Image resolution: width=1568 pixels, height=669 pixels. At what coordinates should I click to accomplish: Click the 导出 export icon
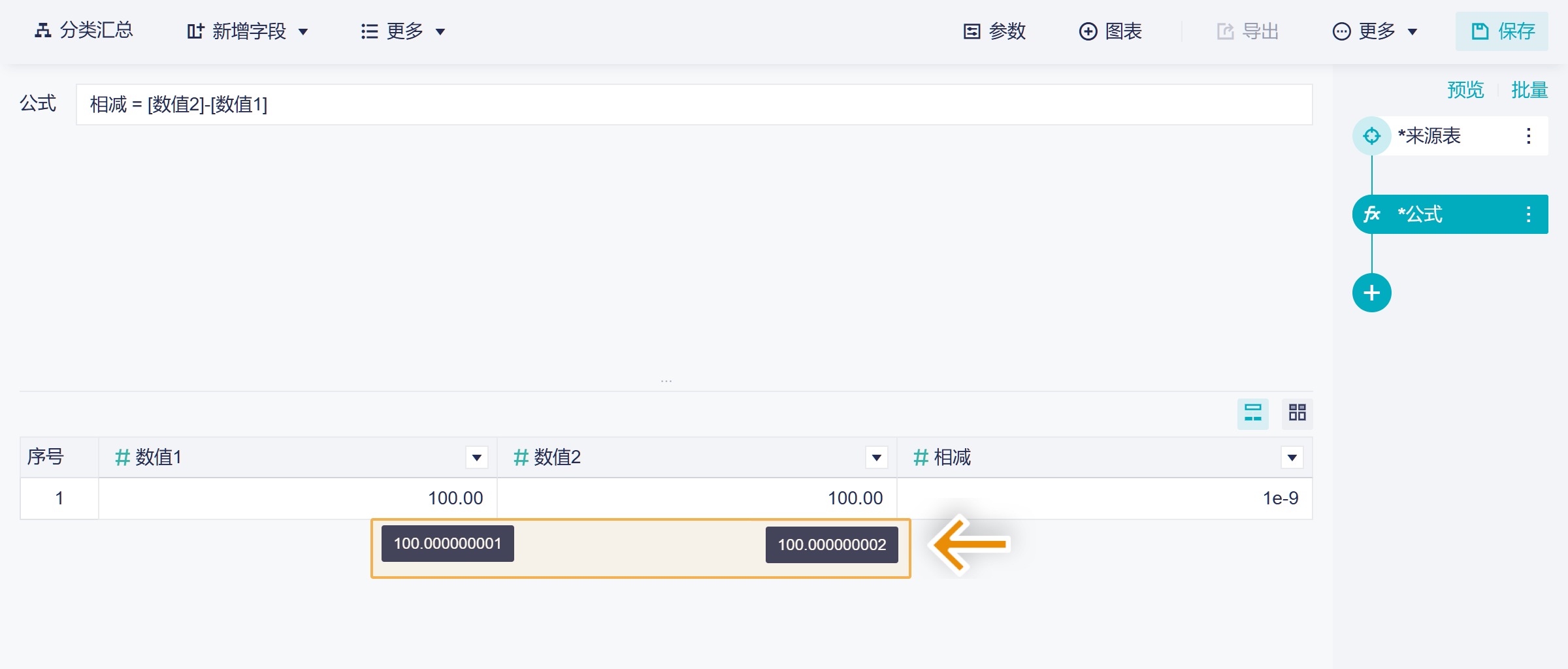pyautogui.click(x=1226, y=31)
